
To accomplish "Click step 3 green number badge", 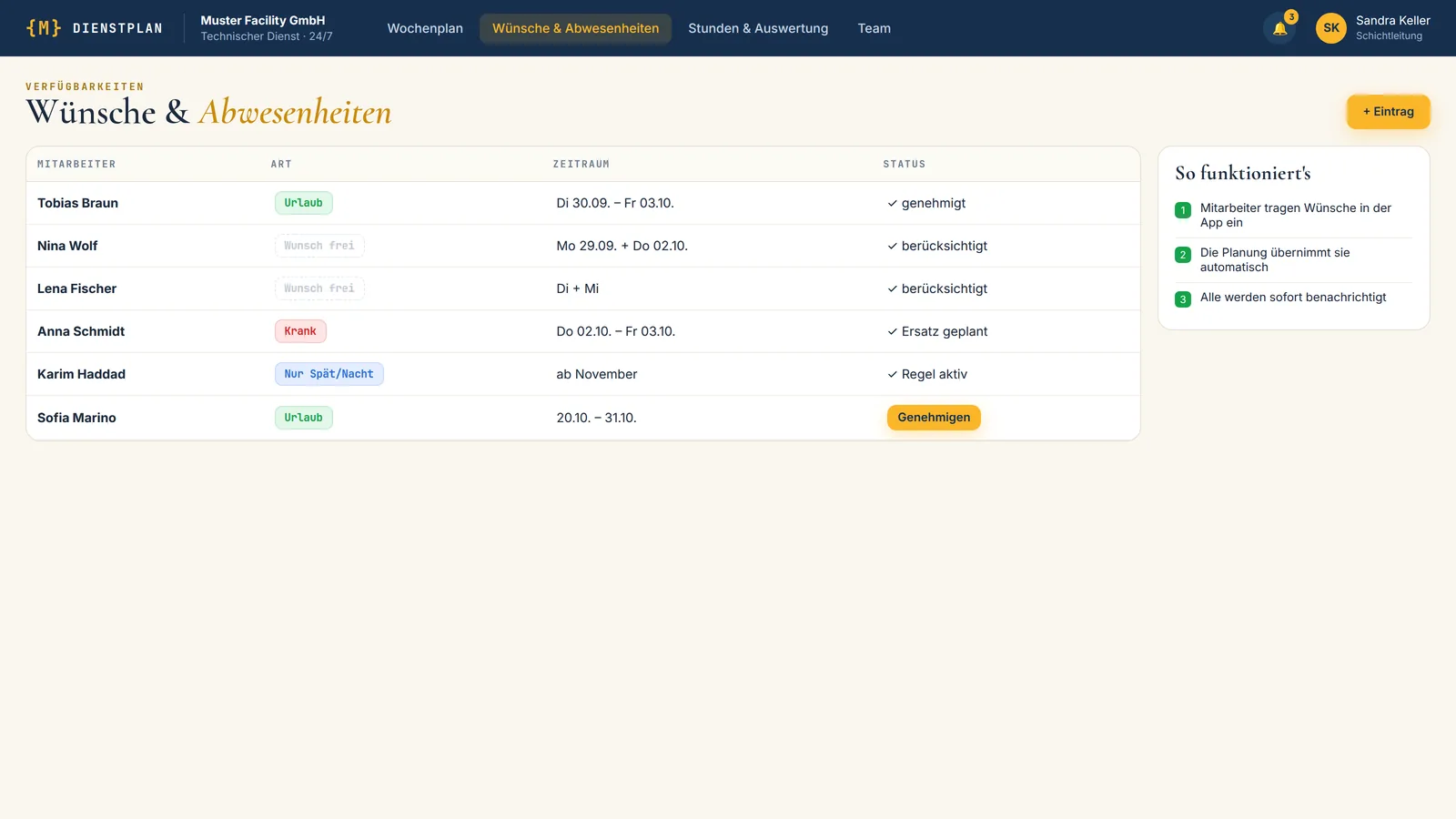I will tap(1183, 299).
